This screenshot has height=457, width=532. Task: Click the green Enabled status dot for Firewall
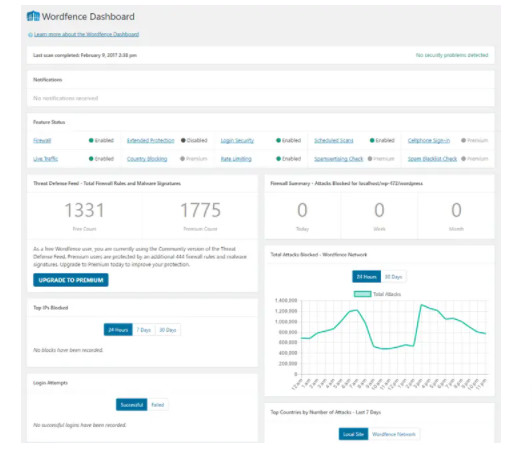[x=91, y=140]
